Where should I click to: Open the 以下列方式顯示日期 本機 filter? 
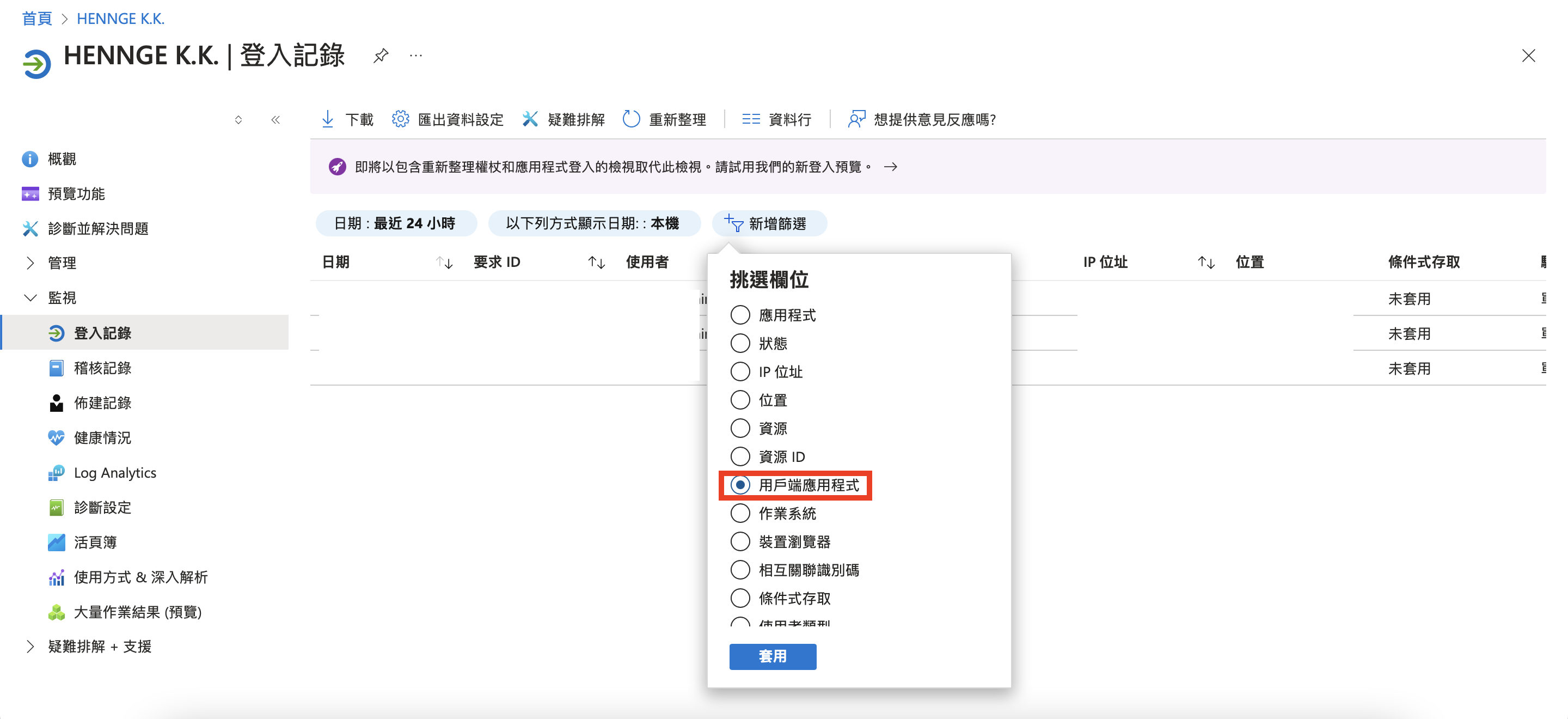pyautogui.click(x=594, y=223)
